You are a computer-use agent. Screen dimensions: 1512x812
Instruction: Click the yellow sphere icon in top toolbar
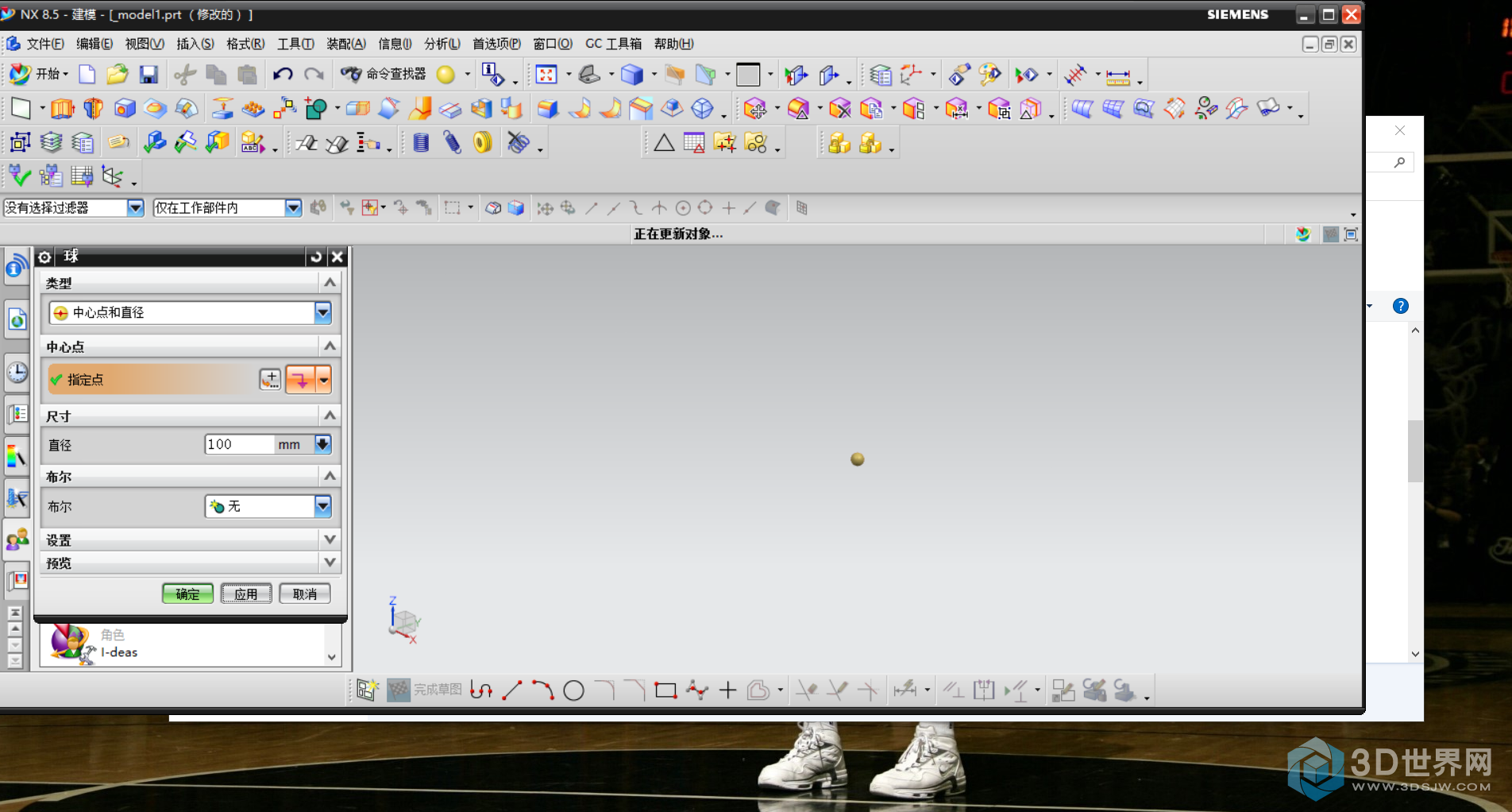pyautogui.click(x=446, y=75)
